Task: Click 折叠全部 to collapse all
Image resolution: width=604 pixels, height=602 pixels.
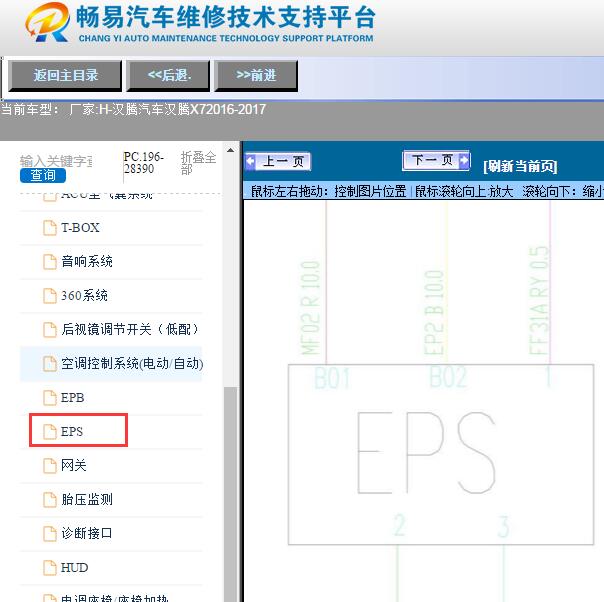Action: click(198, 163)
